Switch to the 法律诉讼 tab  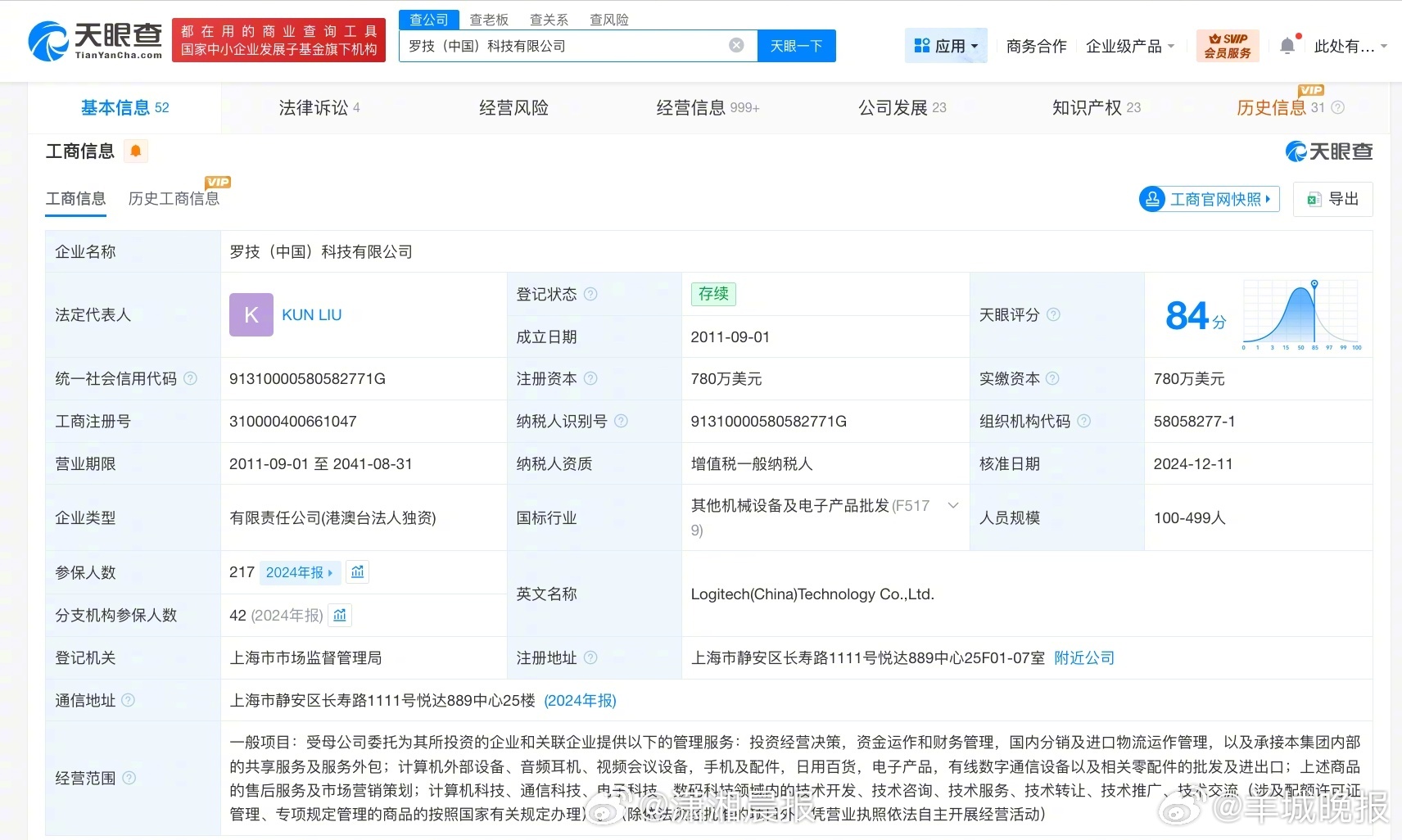[311, 107]
